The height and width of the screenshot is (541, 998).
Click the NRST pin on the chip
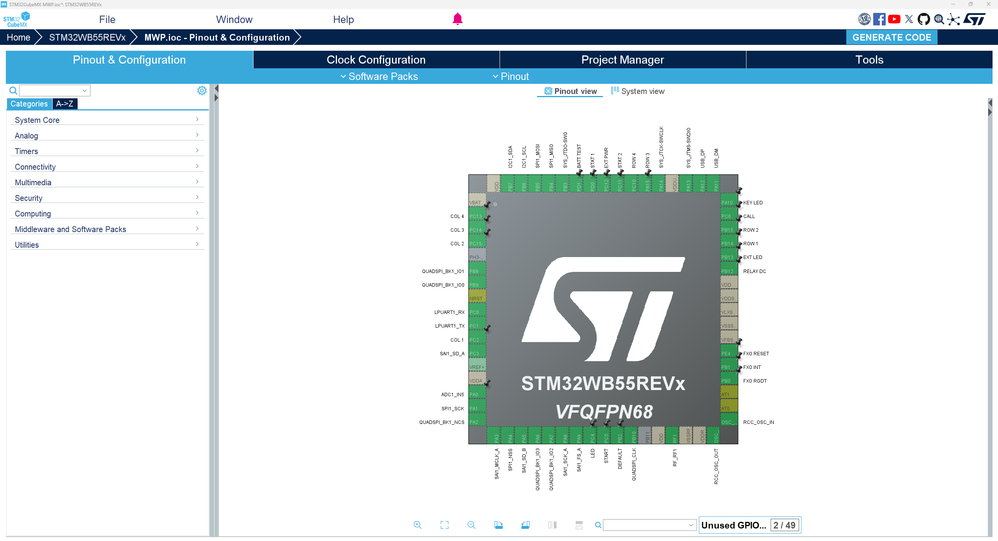click(x=477, y=299)
